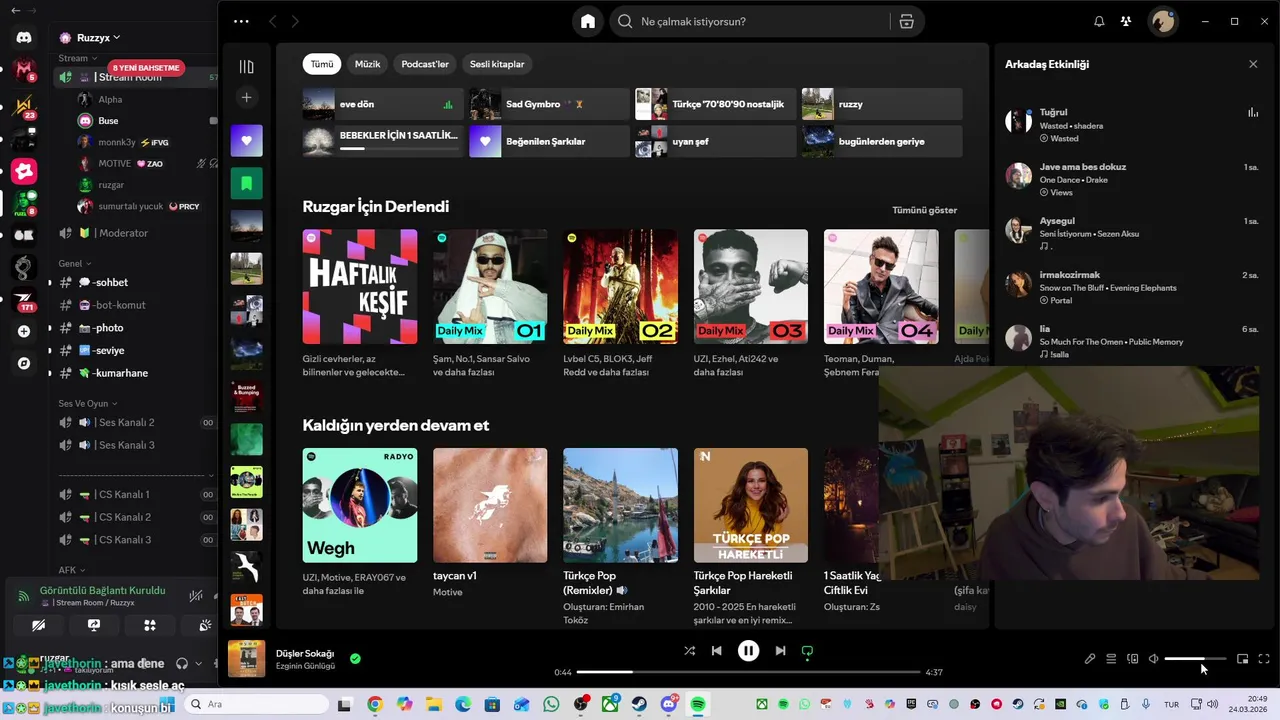This screenshot has width=1280, height=720.
Task: Add a server in Discord
Action: point(24,331)
